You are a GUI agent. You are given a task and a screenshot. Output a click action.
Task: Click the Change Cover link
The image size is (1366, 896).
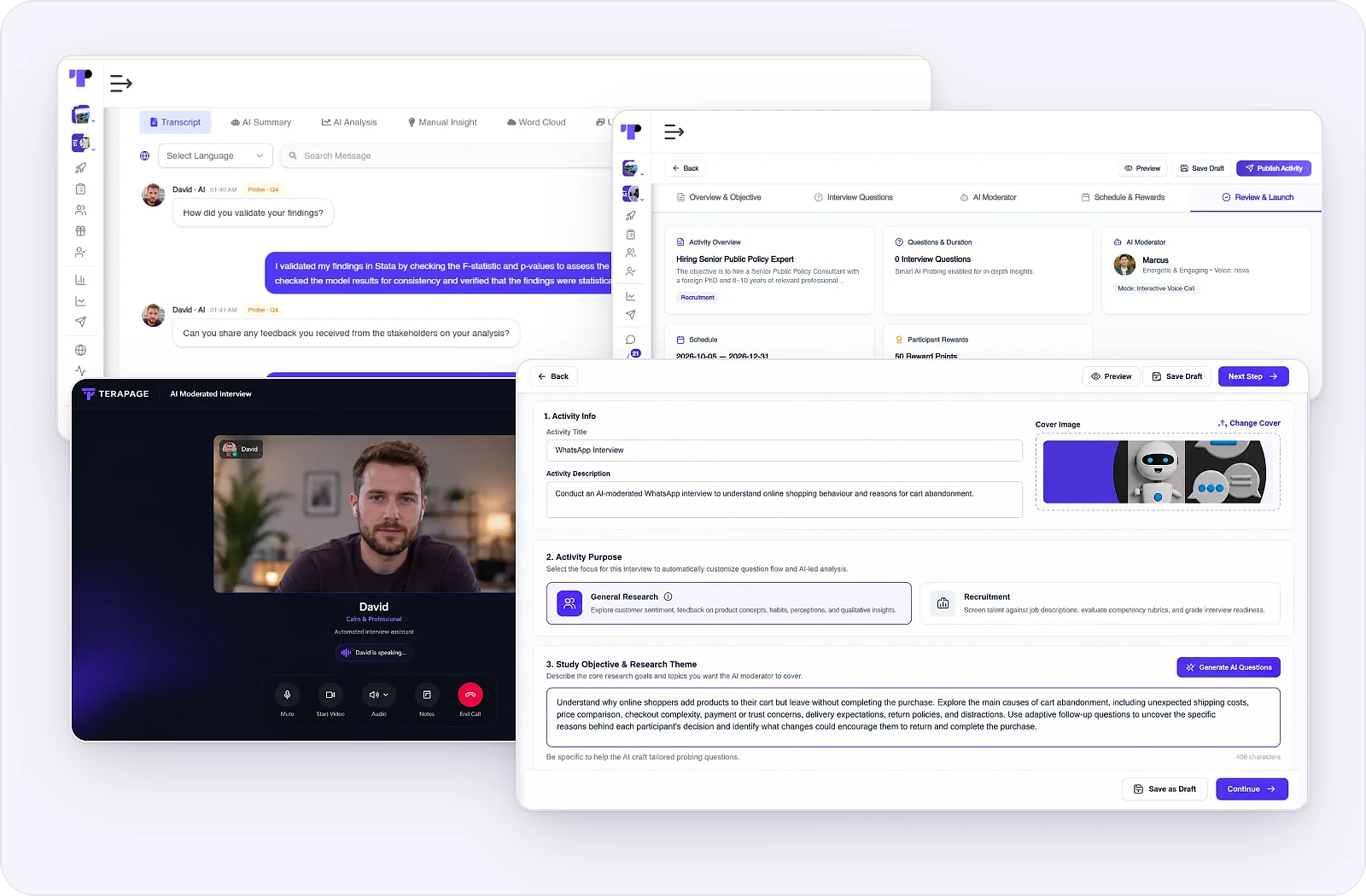[1249, 423]
